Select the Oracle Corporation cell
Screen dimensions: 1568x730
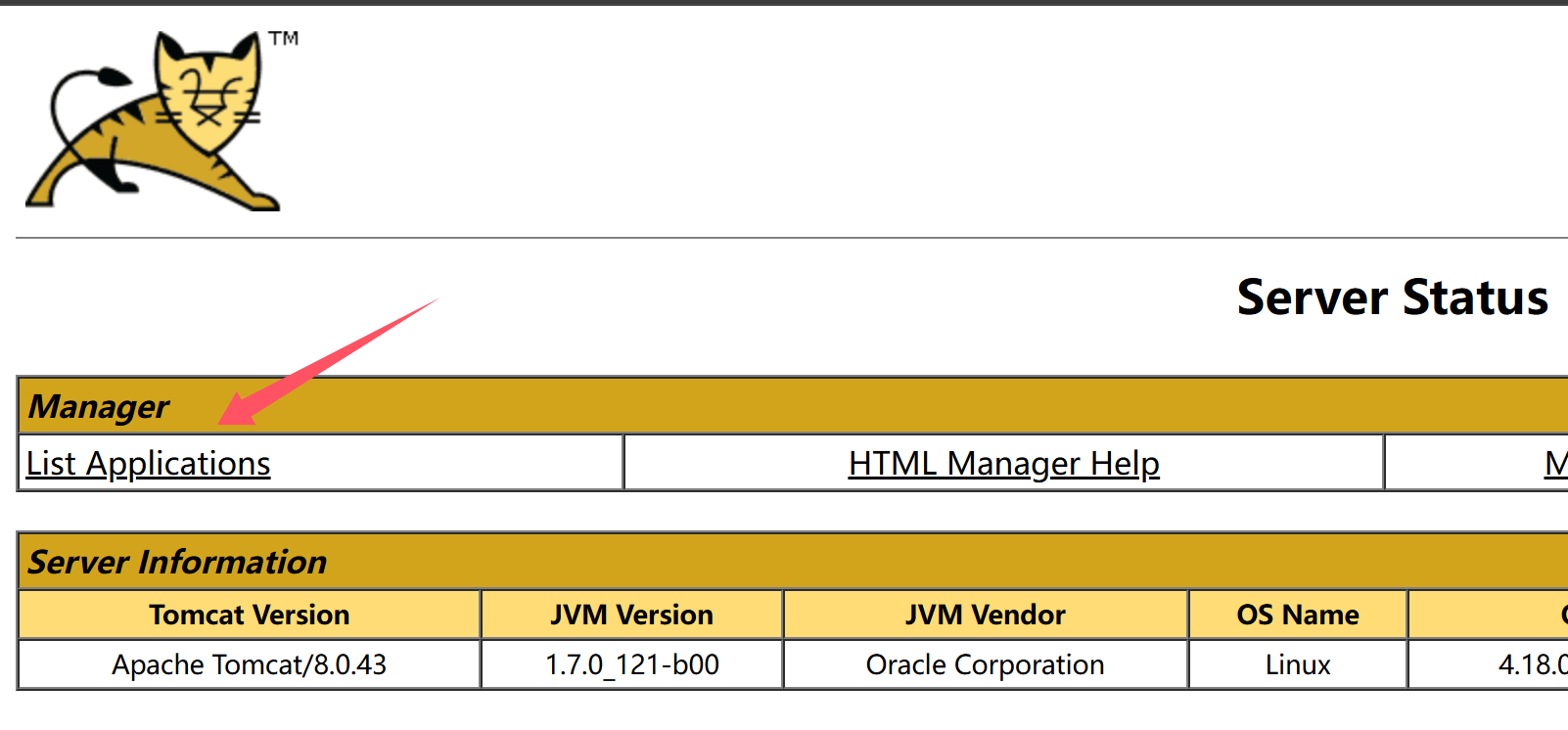click(985, 664)
